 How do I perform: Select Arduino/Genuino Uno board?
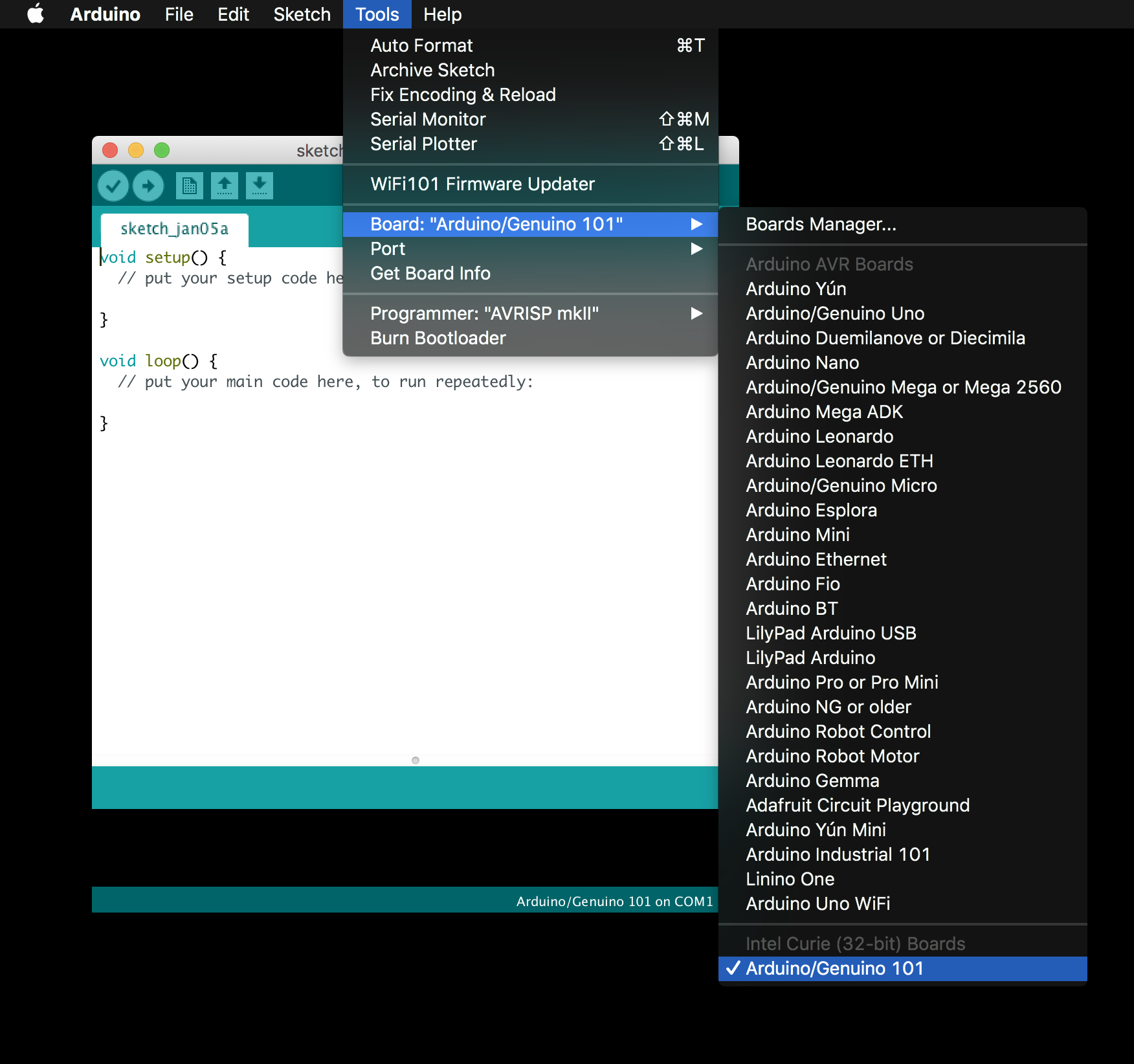tap(903, 314)
